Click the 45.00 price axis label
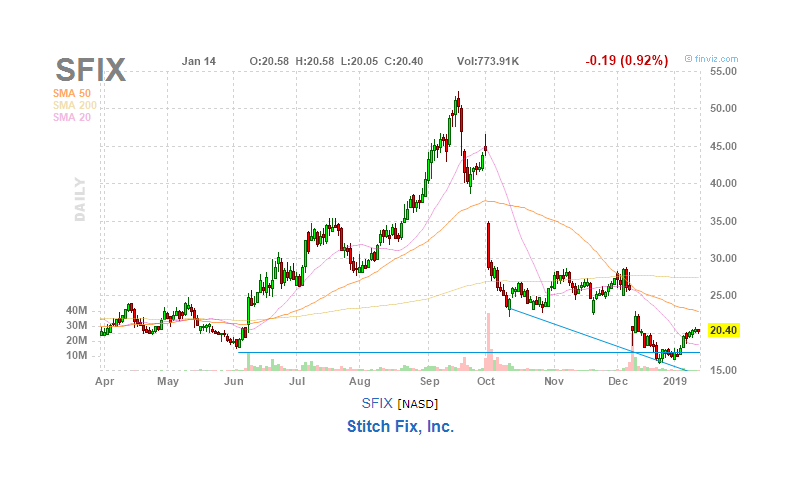The image size is (803, 487). pos(723,146)
